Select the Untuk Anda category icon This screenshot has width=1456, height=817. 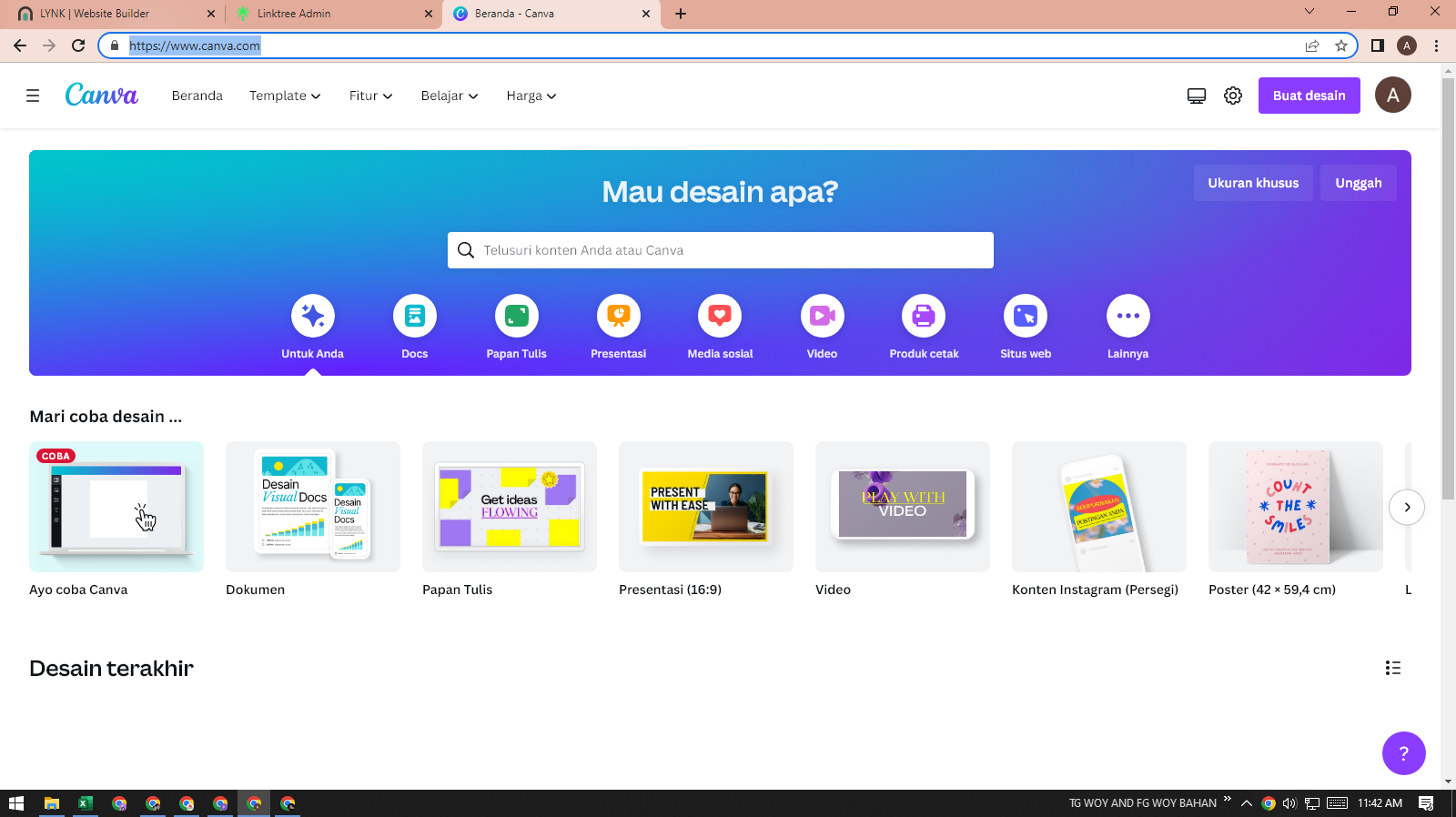pos(313,316)
